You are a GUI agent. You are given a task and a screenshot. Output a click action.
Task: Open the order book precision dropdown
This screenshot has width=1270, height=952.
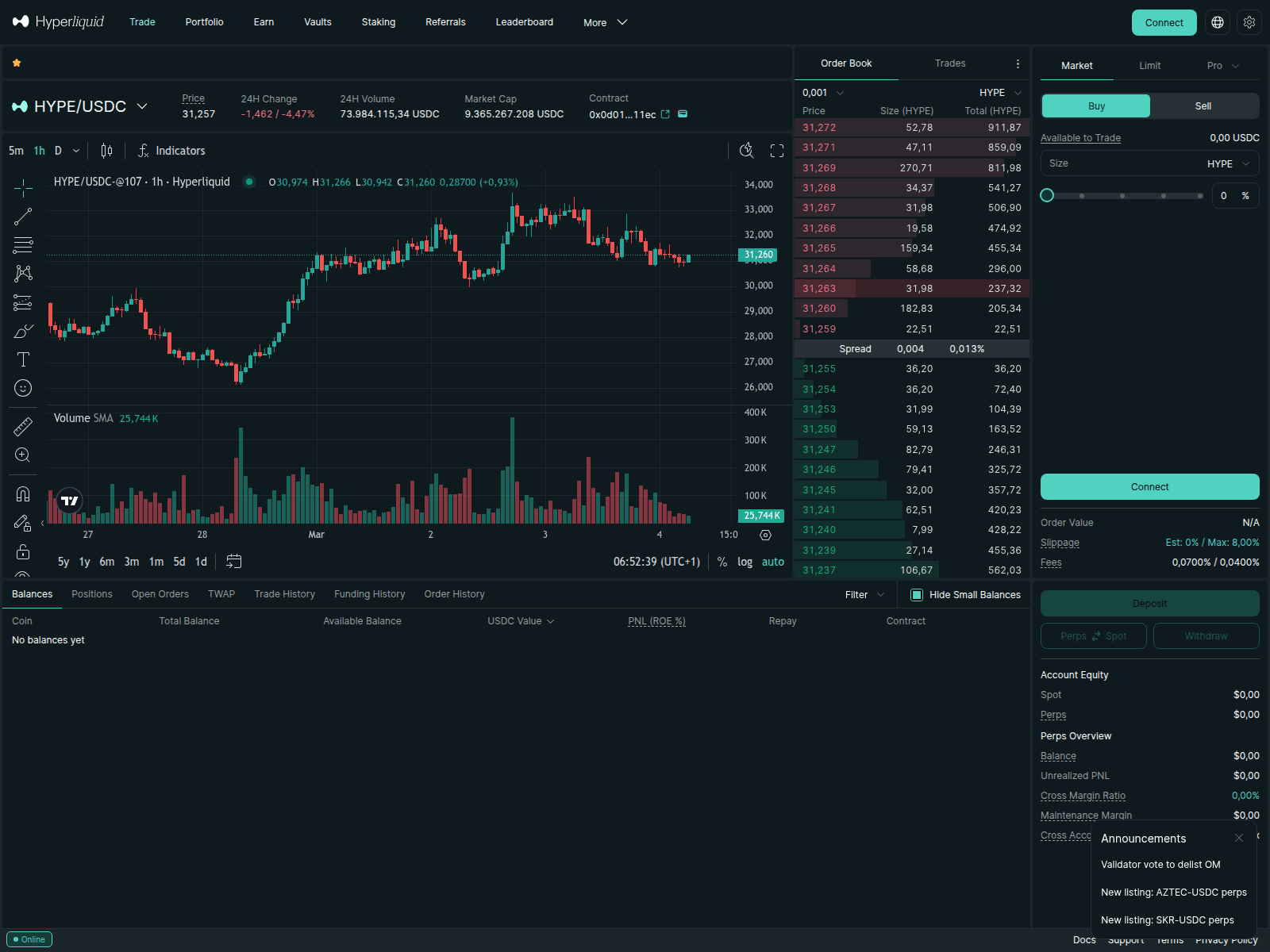pos(822,92)
